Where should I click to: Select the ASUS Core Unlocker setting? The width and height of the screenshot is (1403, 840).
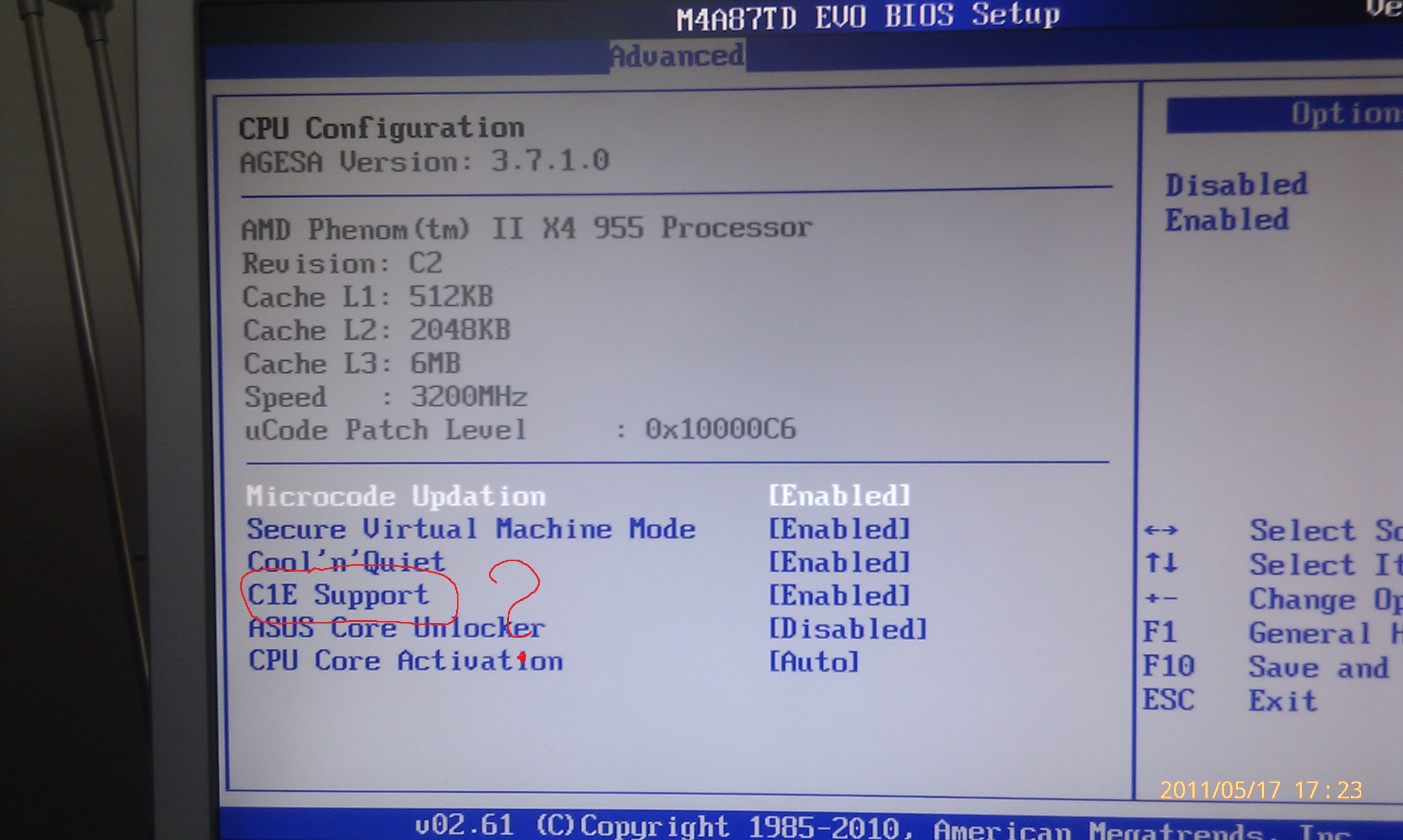396,628
